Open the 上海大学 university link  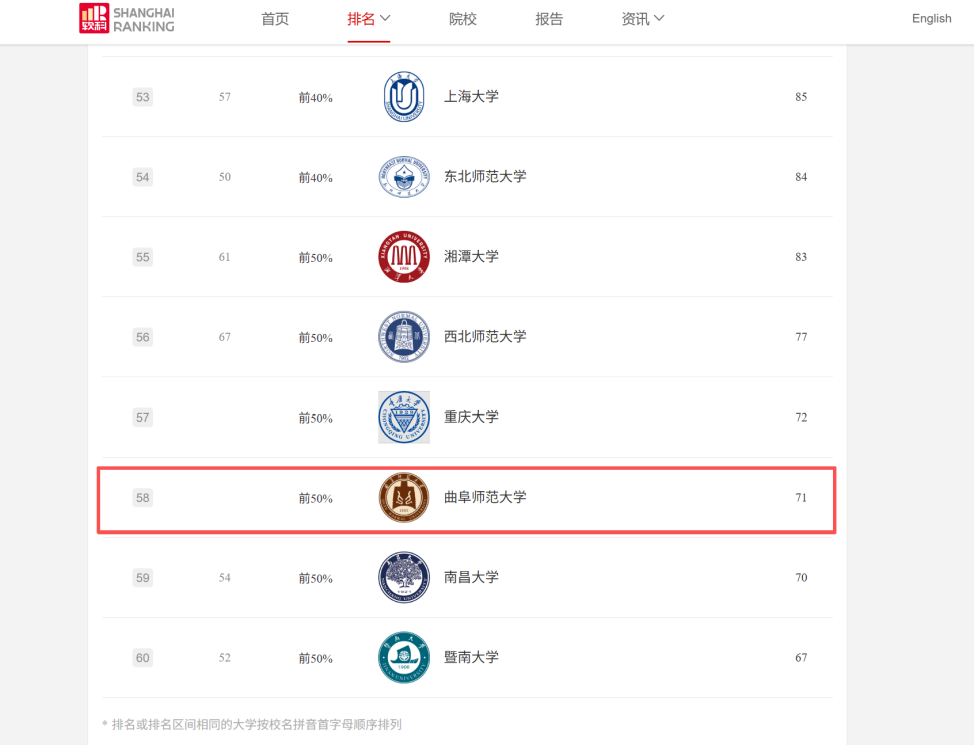[471, 97]
